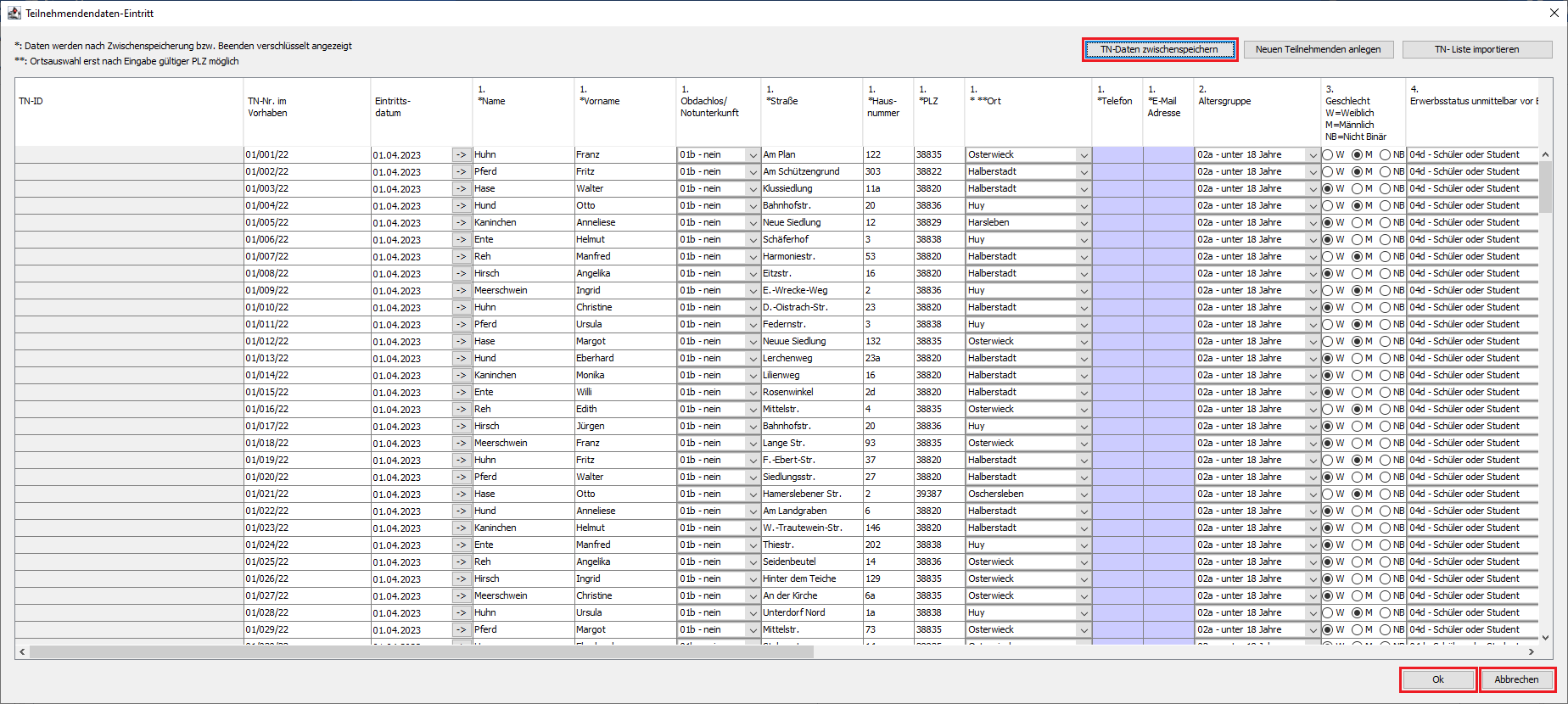
Task: Click Hausnummer cell '146'
Action: (x=888, y=528)
